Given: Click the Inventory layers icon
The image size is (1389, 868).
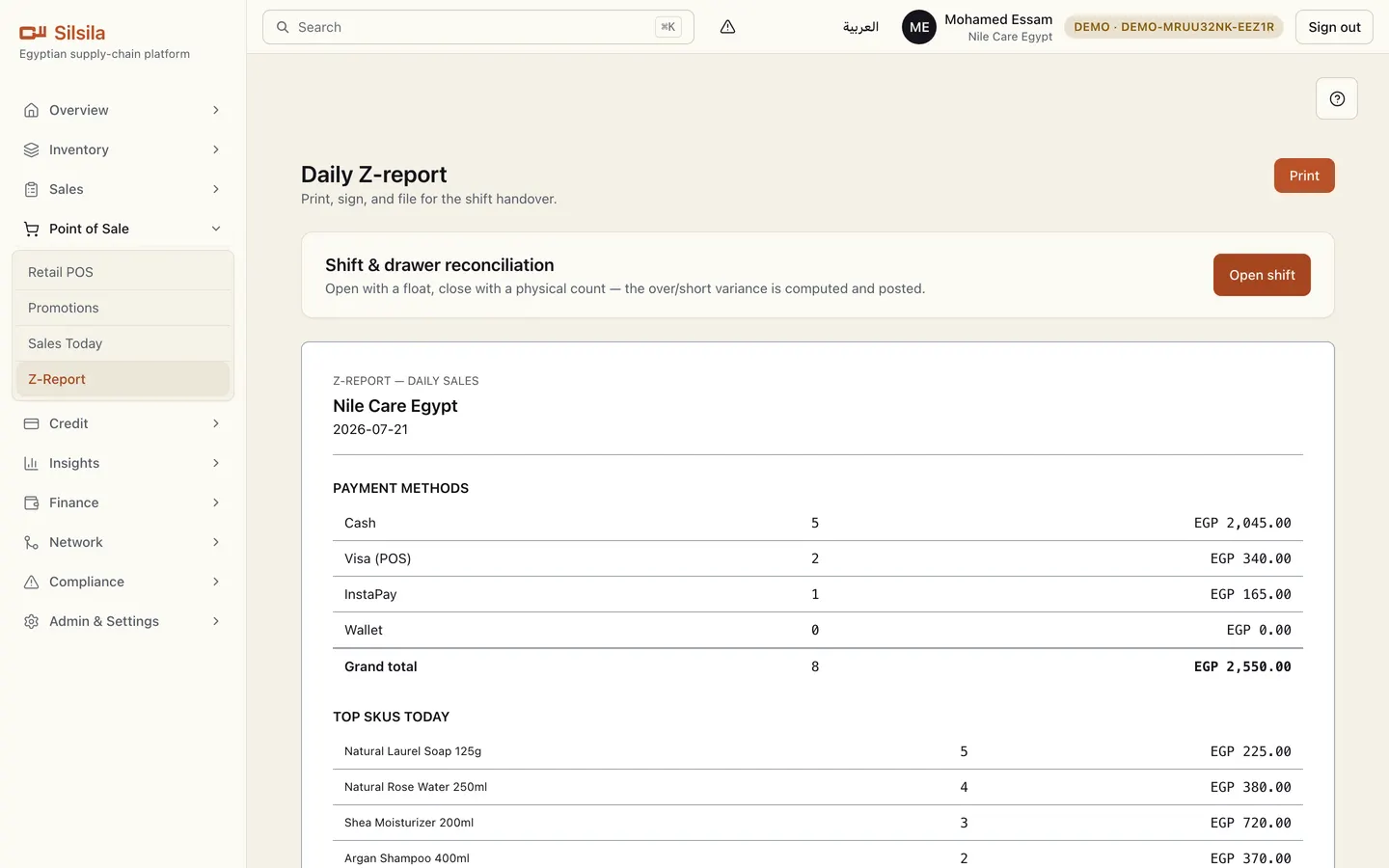Looking at the screenshot, I should (x=32, y=149).
